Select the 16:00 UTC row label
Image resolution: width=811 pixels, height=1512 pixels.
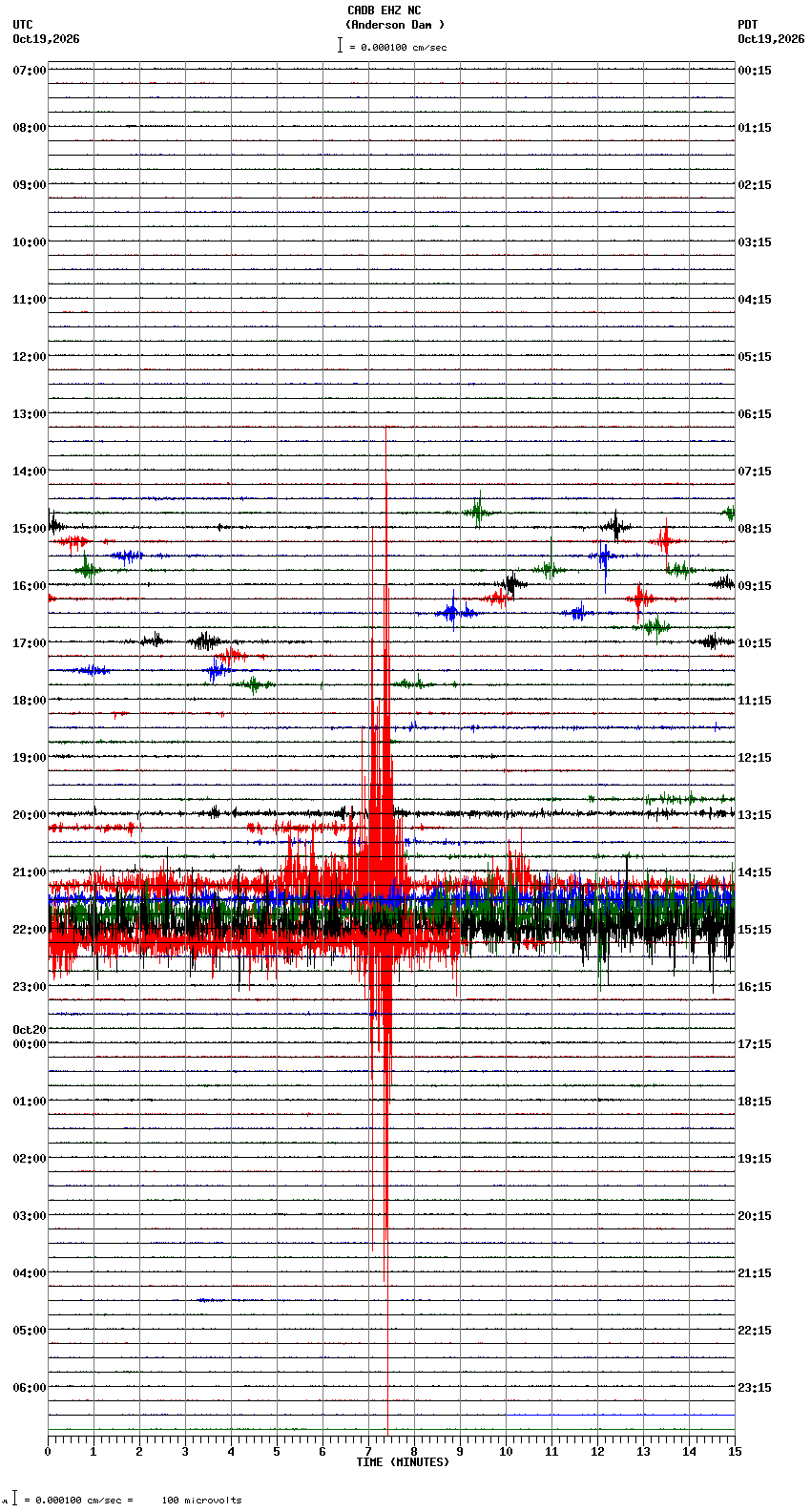click(x=30, y=586)
